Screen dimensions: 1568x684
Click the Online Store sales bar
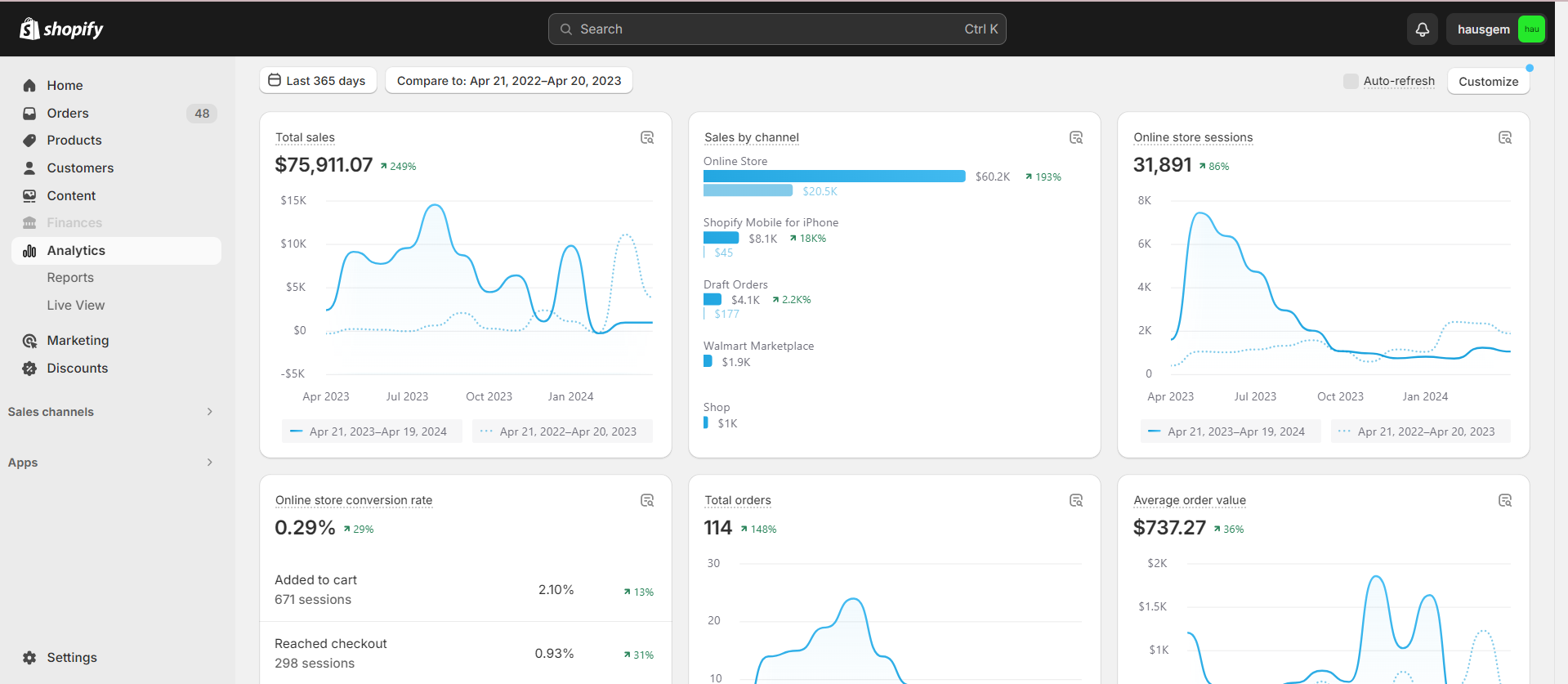834,176
